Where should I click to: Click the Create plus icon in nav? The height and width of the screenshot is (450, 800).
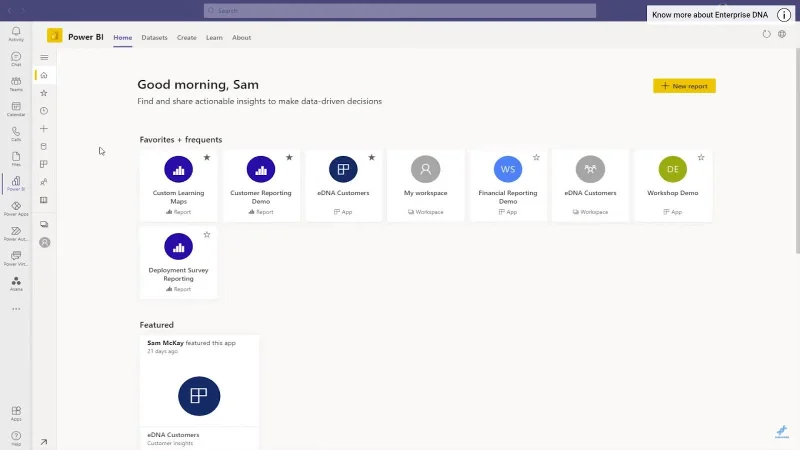(44, 129)
